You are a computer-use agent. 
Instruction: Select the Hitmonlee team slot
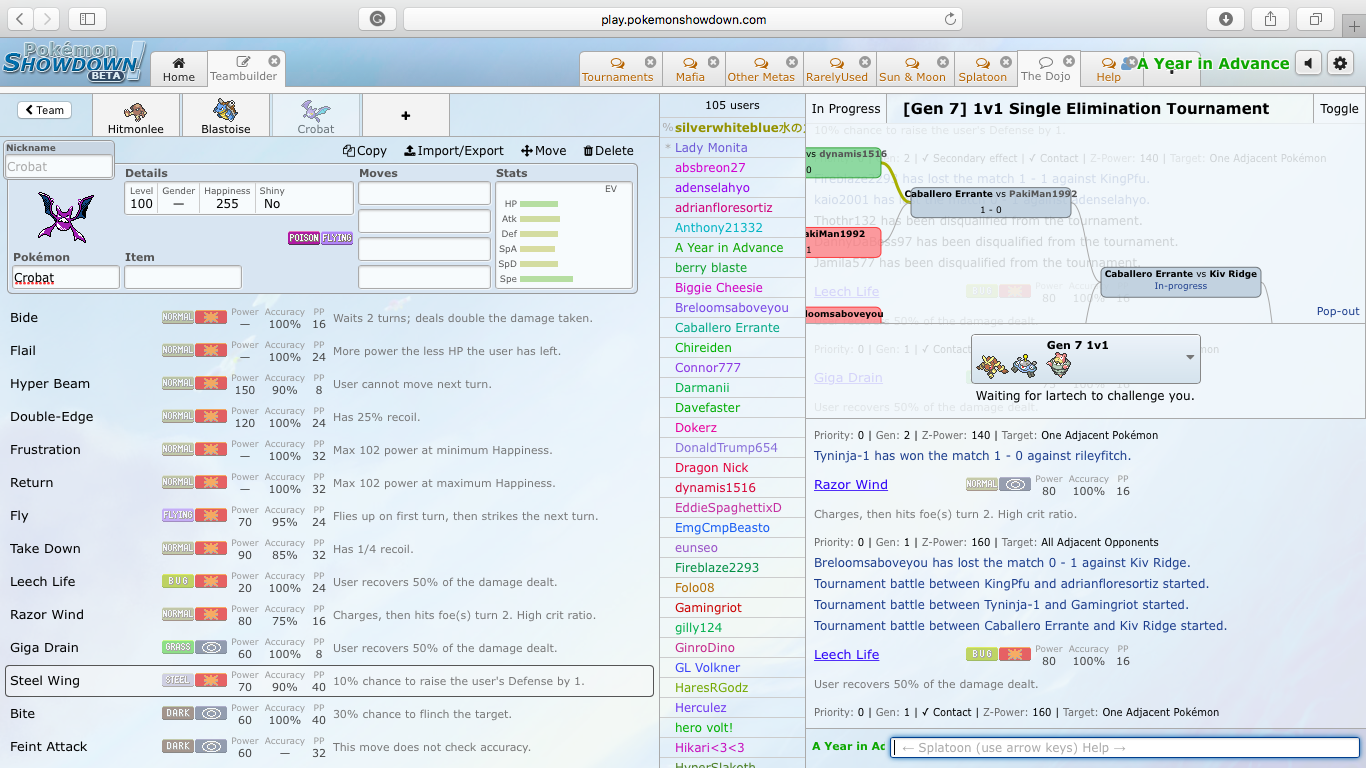[135, 114]
